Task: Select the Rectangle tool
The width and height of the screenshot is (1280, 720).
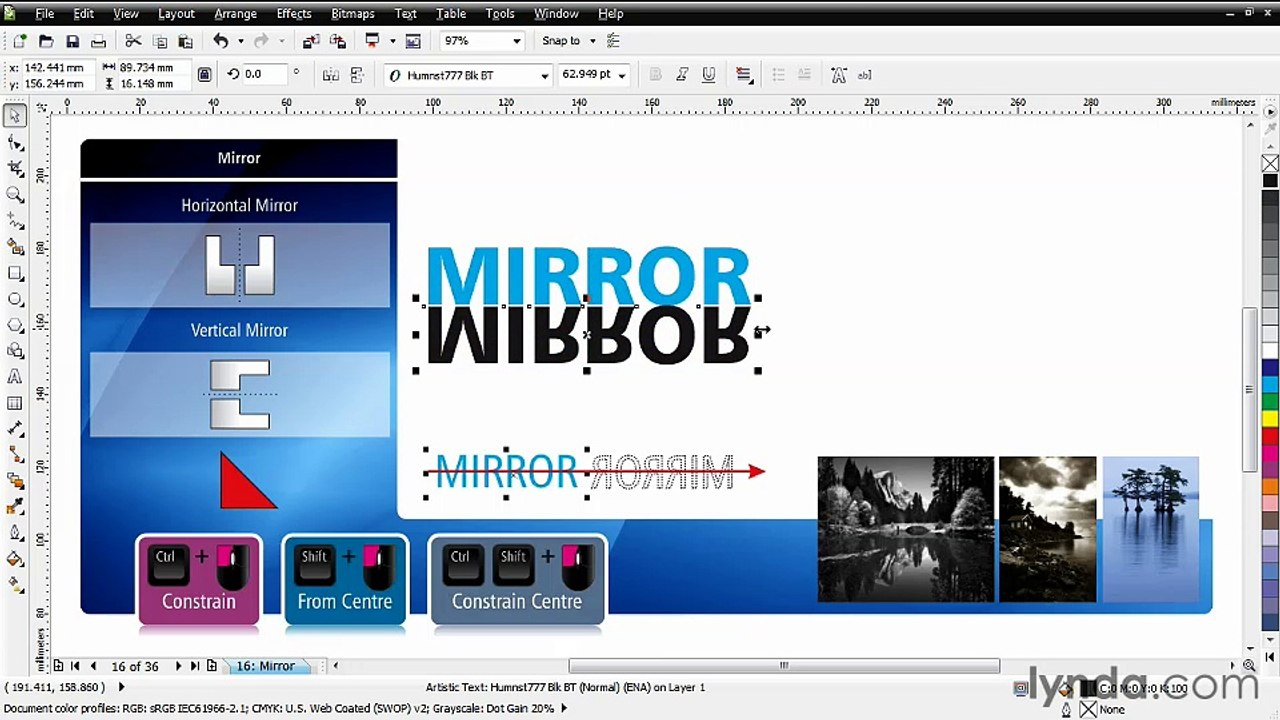Action: point(15,273)
